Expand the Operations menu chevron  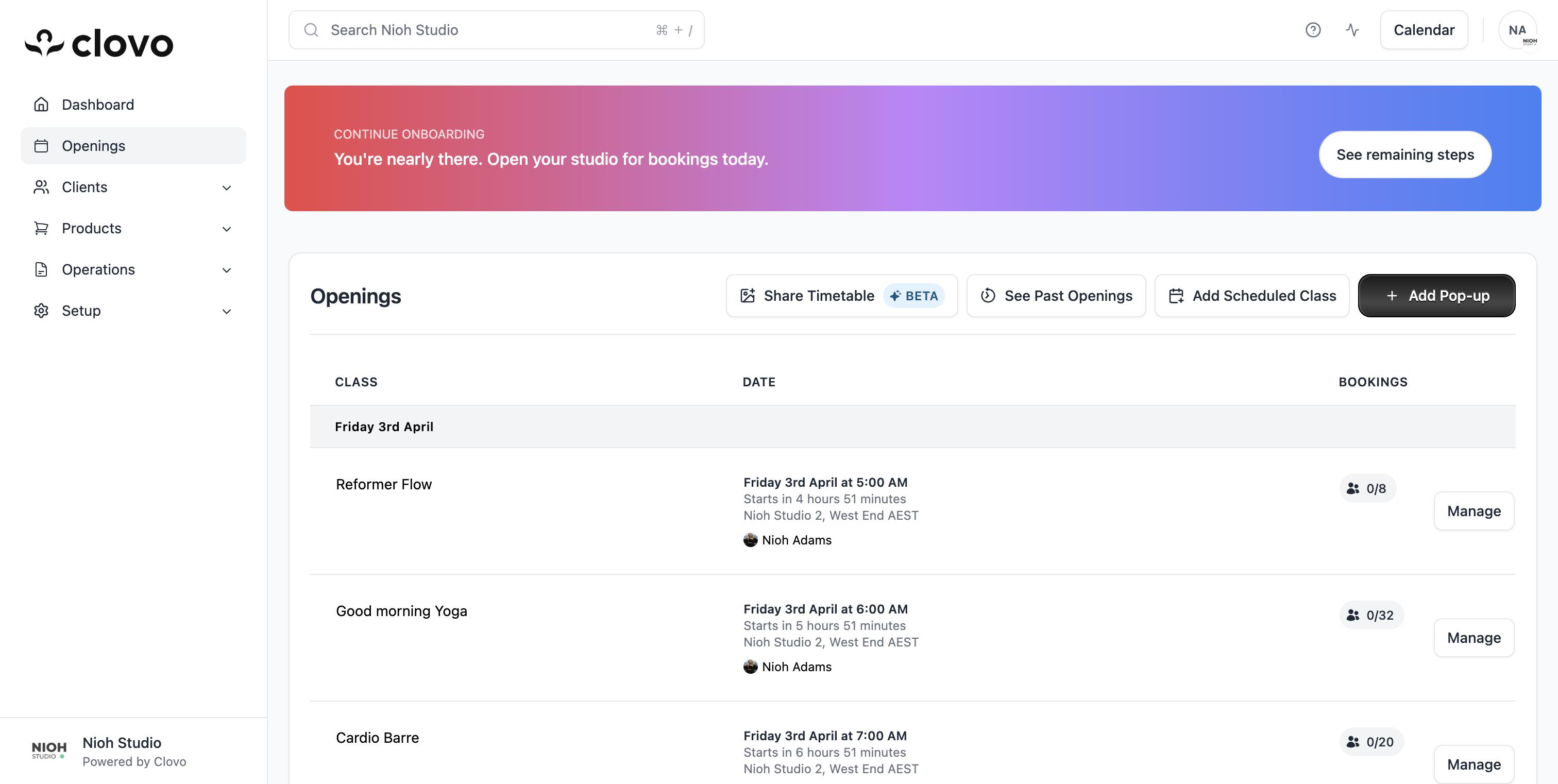coord(227,269)
